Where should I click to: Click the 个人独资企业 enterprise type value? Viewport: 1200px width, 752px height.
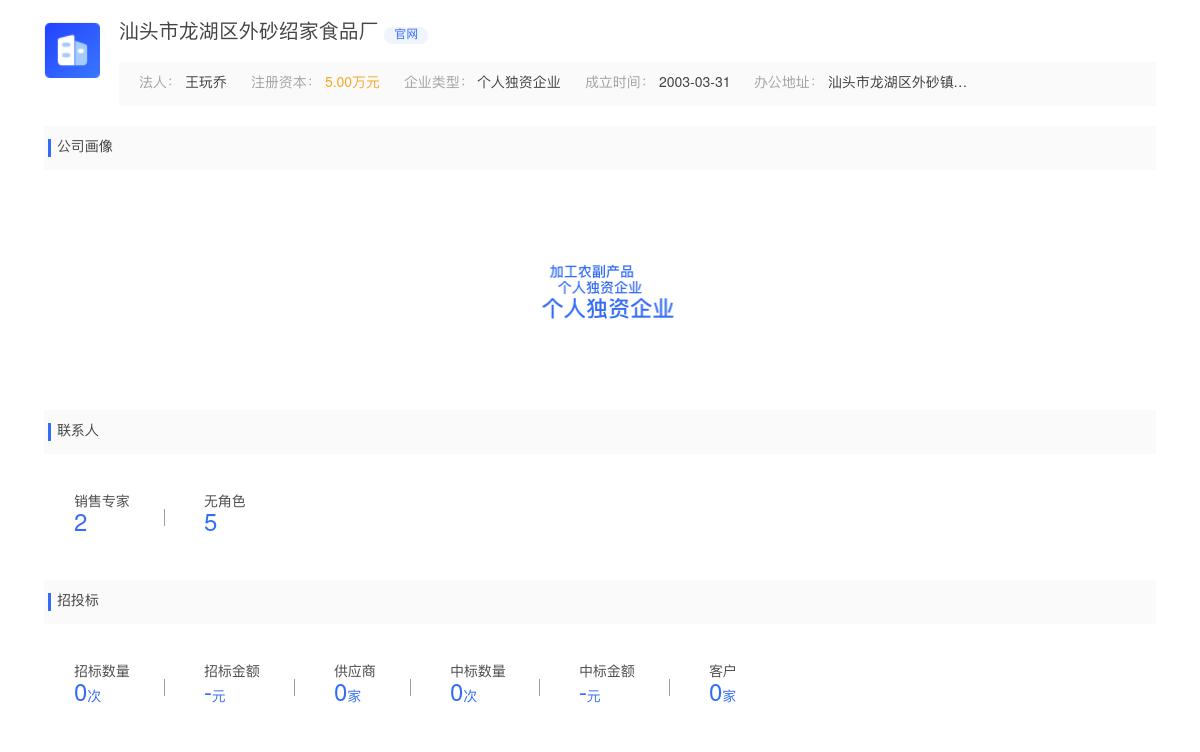point(518,83)
